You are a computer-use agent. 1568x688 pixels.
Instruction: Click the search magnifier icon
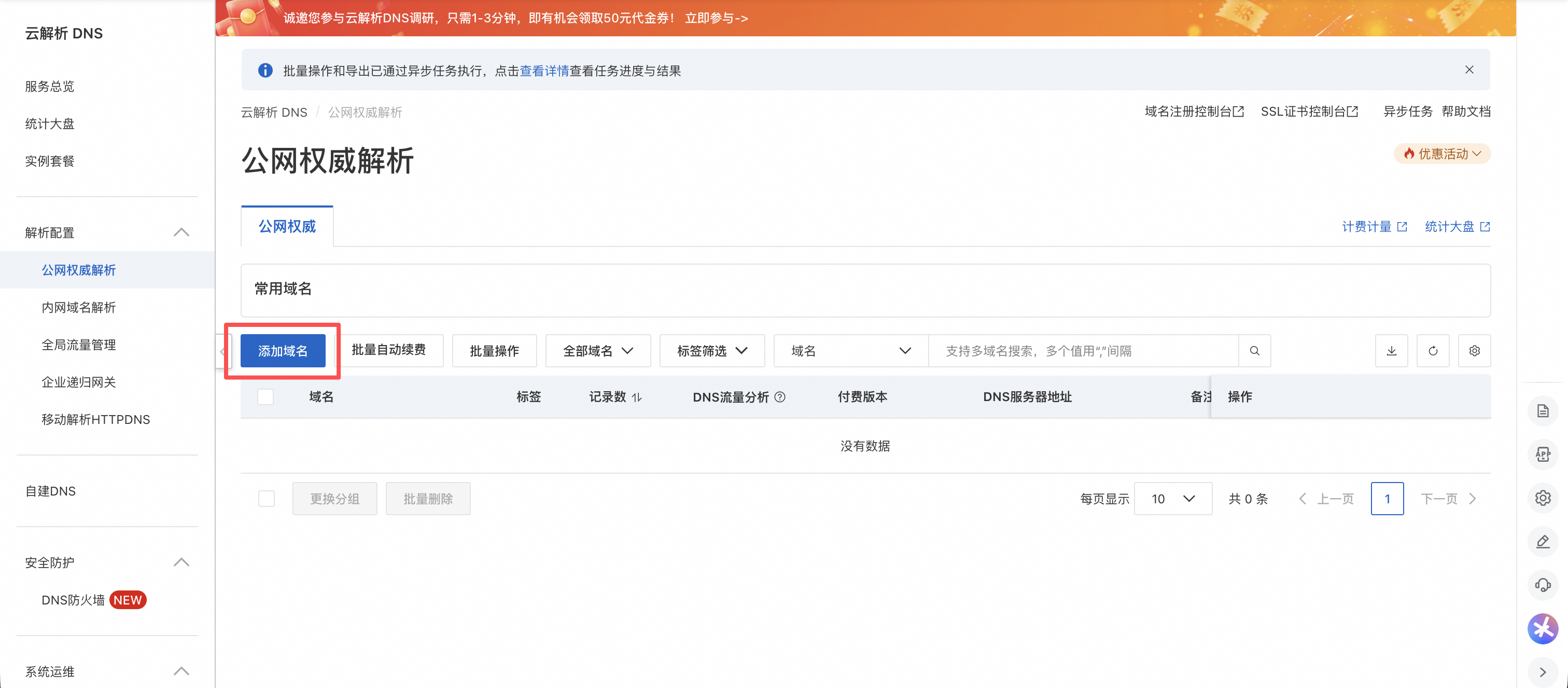(1254, 351)
